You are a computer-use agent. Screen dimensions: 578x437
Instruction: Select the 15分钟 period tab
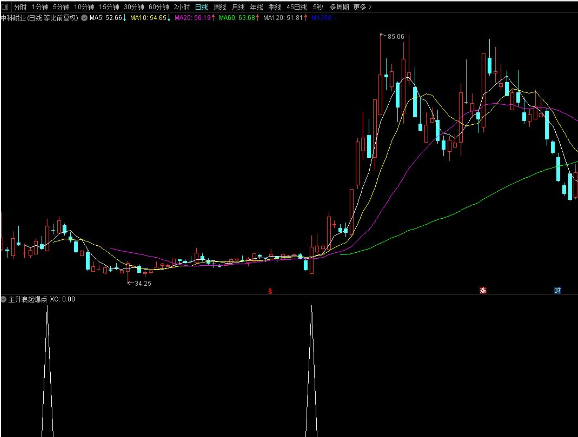(109, 7)
